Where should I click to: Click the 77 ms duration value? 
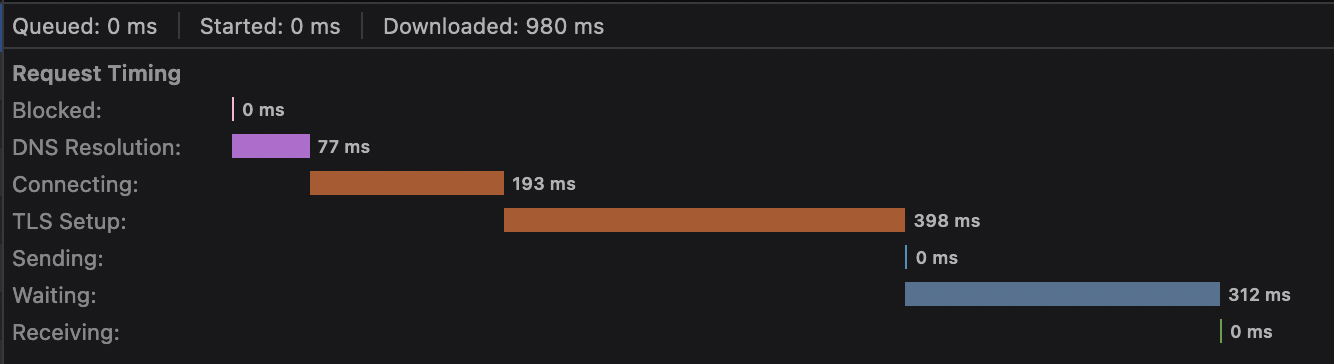(344, 147)
